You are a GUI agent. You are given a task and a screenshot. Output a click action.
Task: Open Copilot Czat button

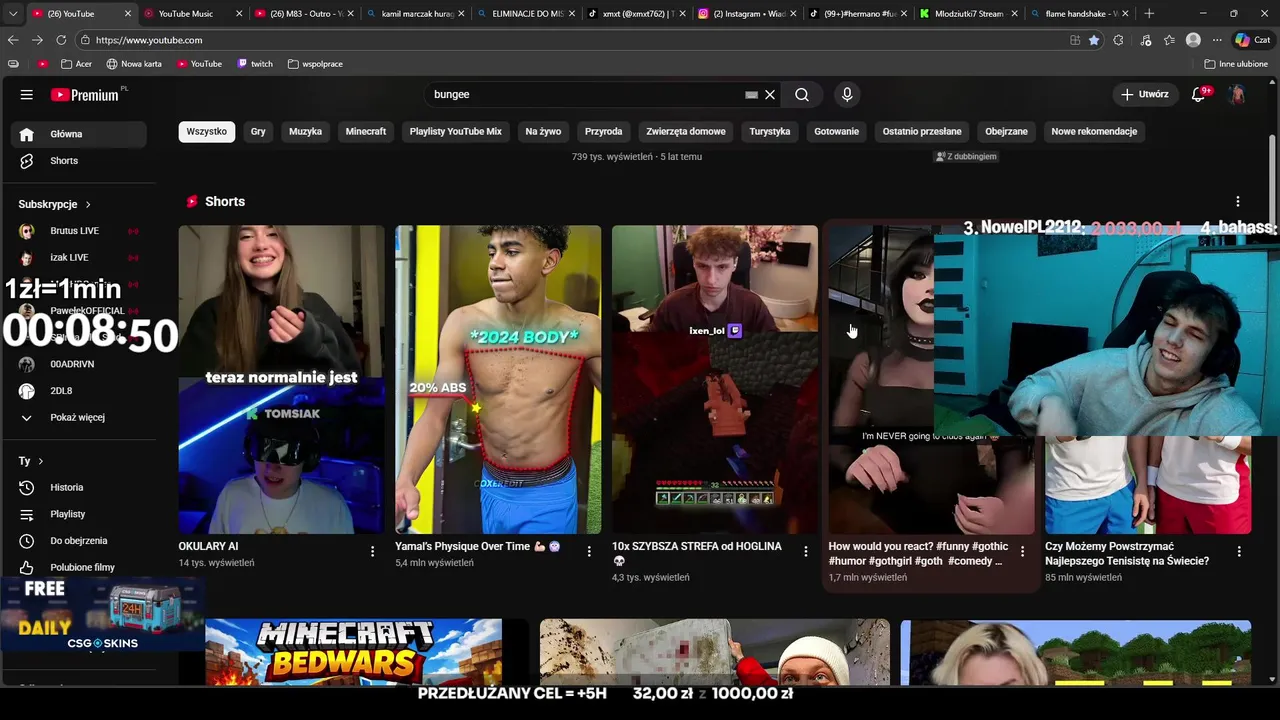coord(1255,40)
